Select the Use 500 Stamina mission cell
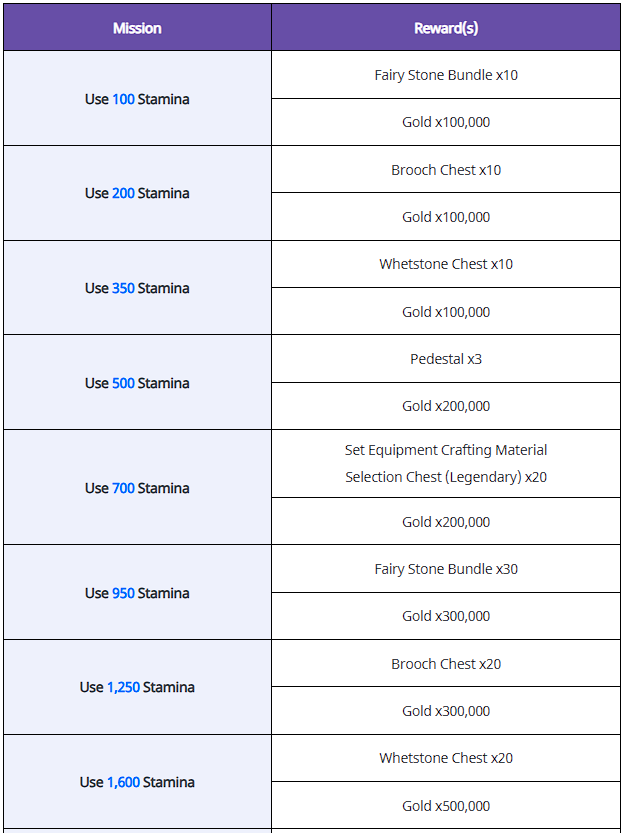Screen dimensions: 625x833 [137, 382]
